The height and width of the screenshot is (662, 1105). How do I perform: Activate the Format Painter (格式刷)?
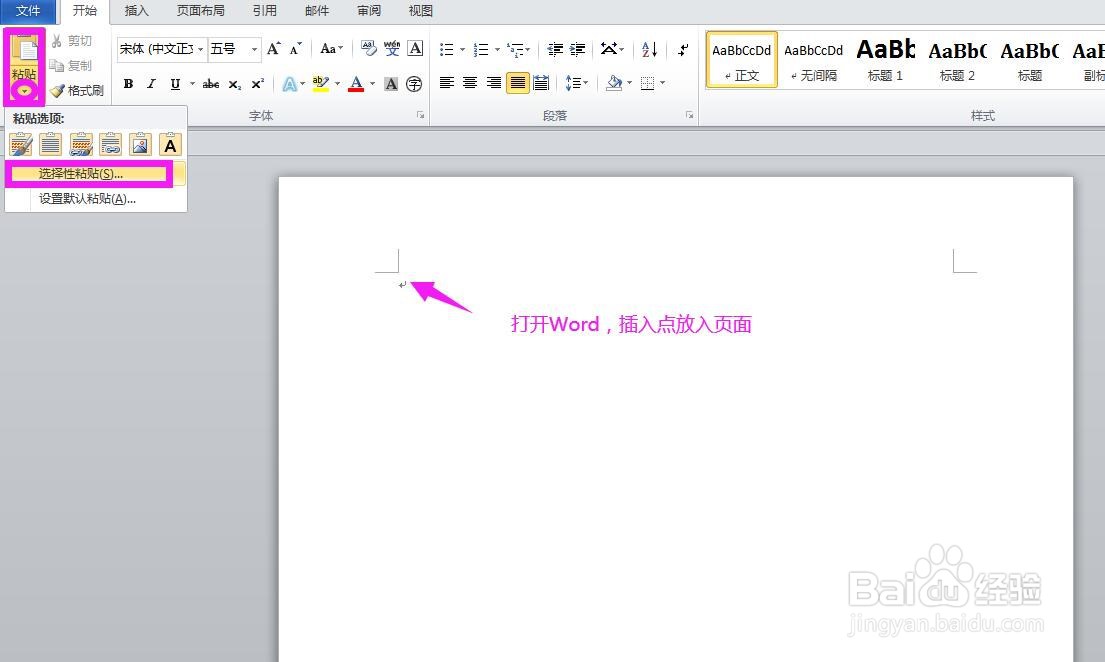click(x=77, y=90)
